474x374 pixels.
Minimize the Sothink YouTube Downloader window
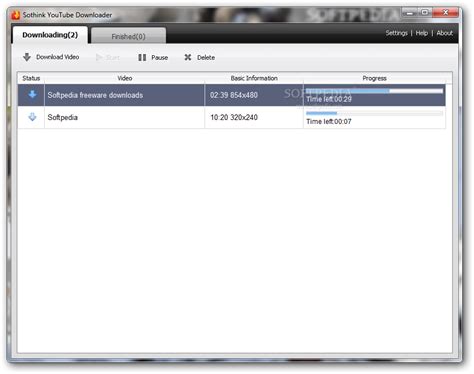pos(410,13)
